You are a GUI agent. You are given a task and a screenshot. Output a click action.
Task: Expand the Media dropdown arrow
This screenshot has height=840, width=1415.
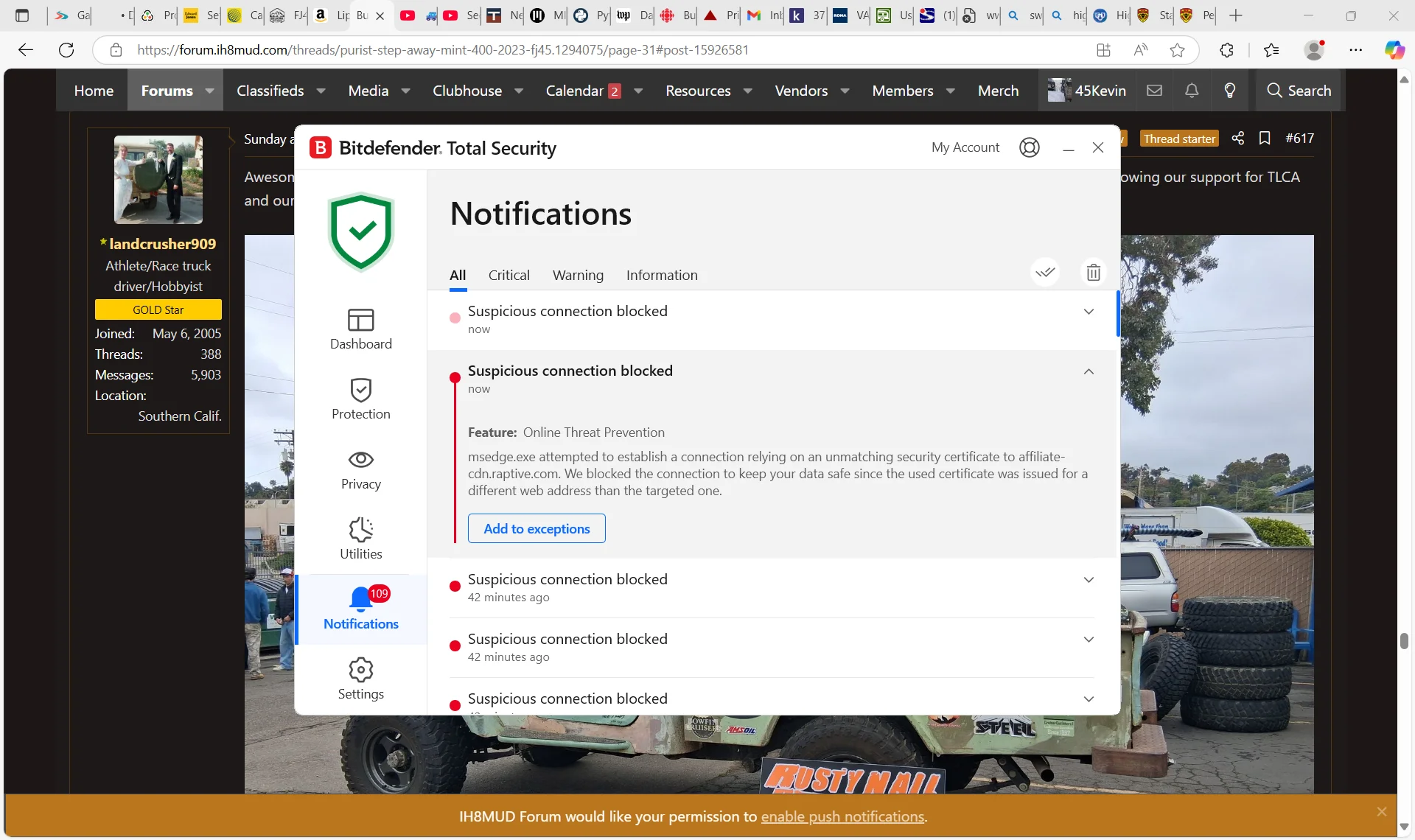(405, 90)
